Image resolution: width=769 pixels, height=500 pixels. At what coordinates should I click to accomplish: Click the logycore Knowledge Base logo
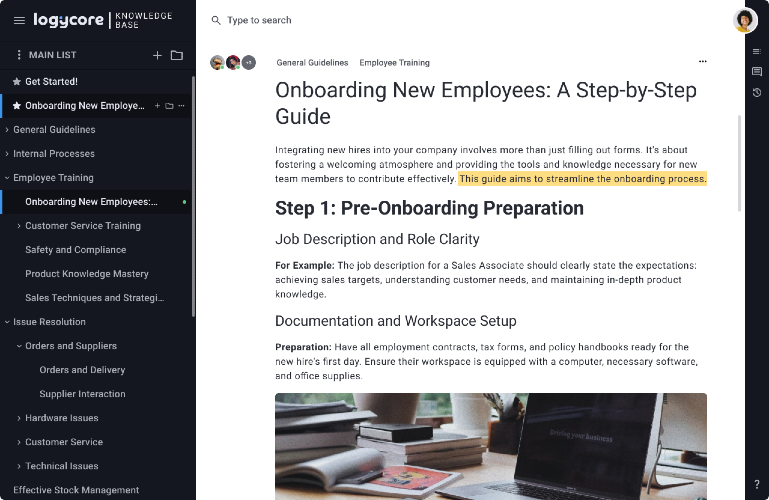(103, 20)
